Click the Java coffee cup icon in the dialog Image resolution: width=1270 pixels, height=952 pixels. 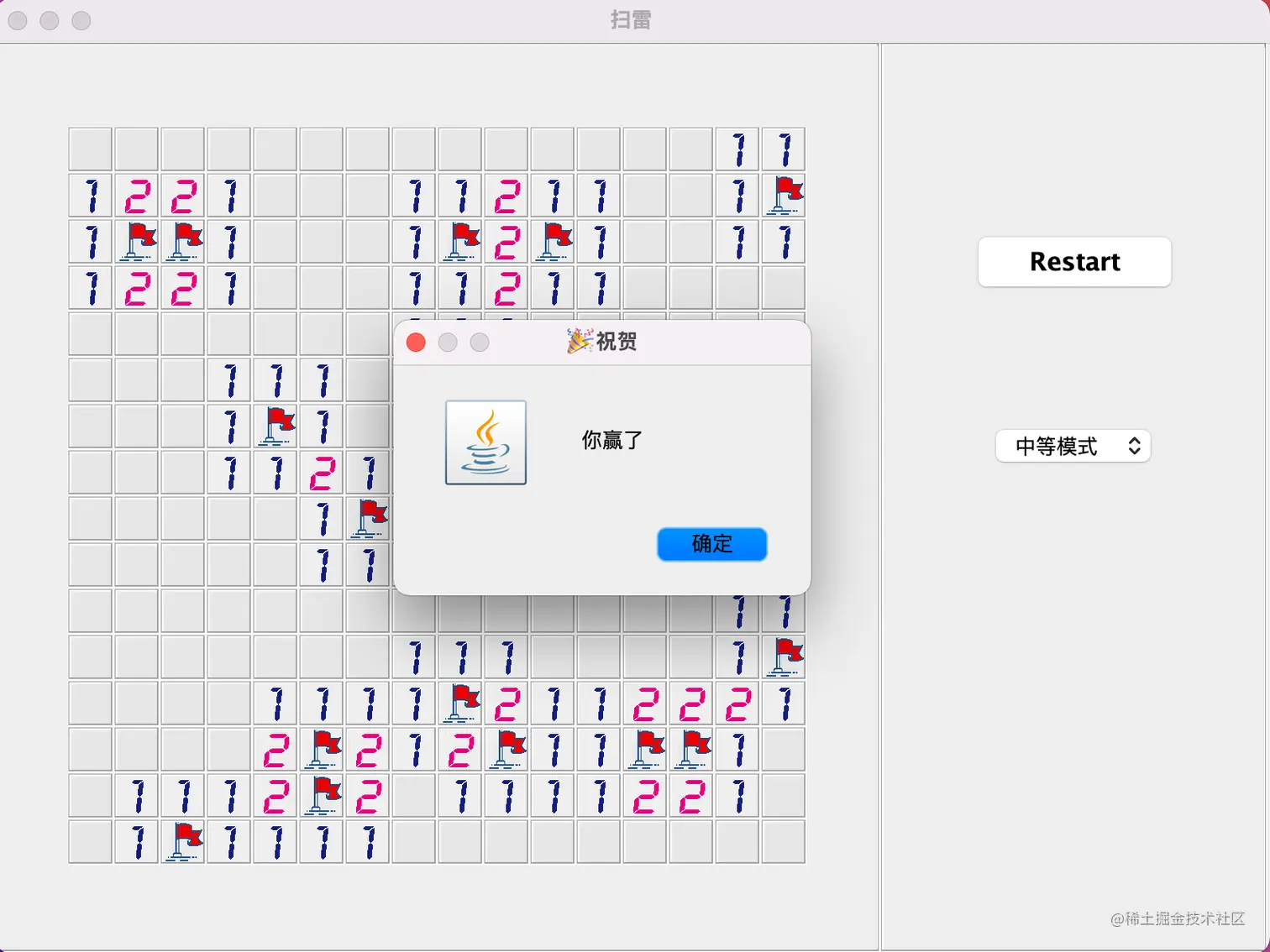(x=485, y=442)
